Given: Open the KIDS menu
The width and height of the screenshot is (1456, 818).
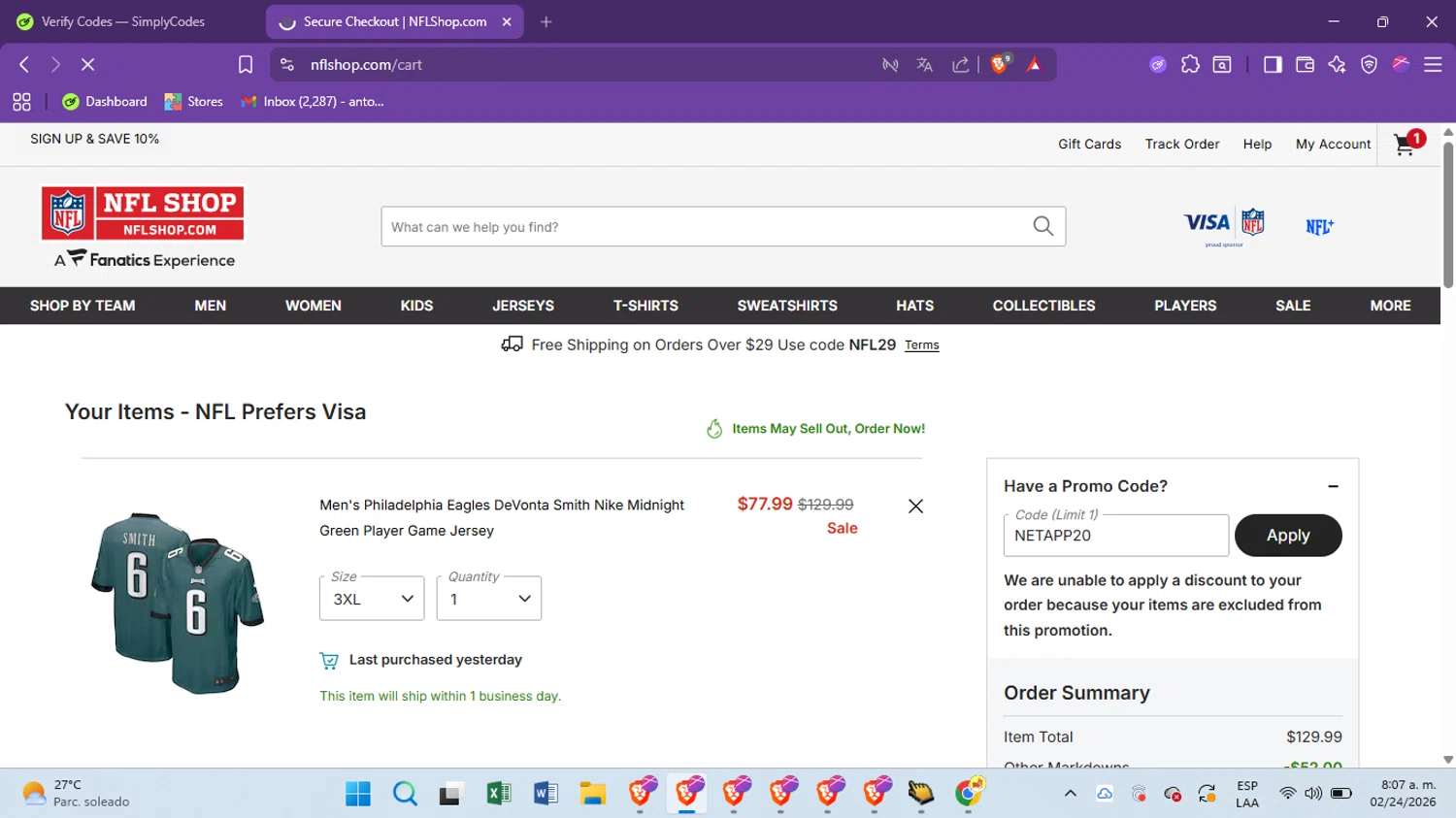Looking at the screenshot, I should (416, 306).
